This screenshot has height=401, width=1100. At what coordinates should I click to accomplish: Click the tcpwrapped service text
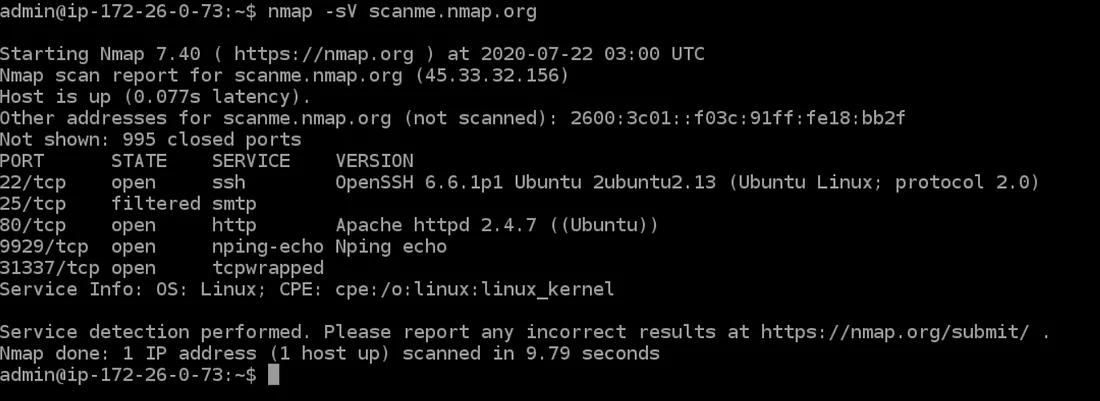[268, 268]
